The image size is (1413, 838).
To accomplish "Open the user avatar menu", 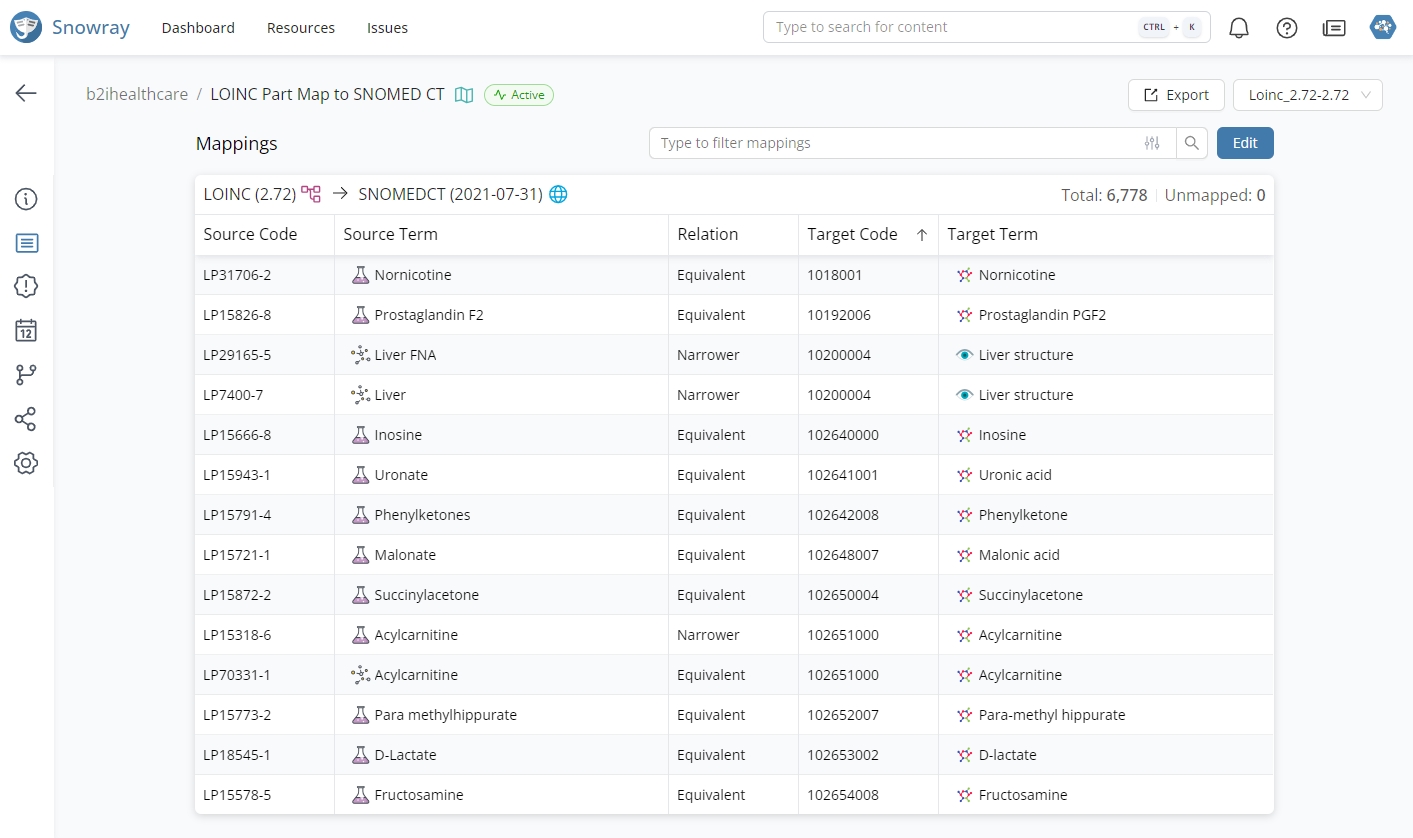I will (x=1383, y=27).
